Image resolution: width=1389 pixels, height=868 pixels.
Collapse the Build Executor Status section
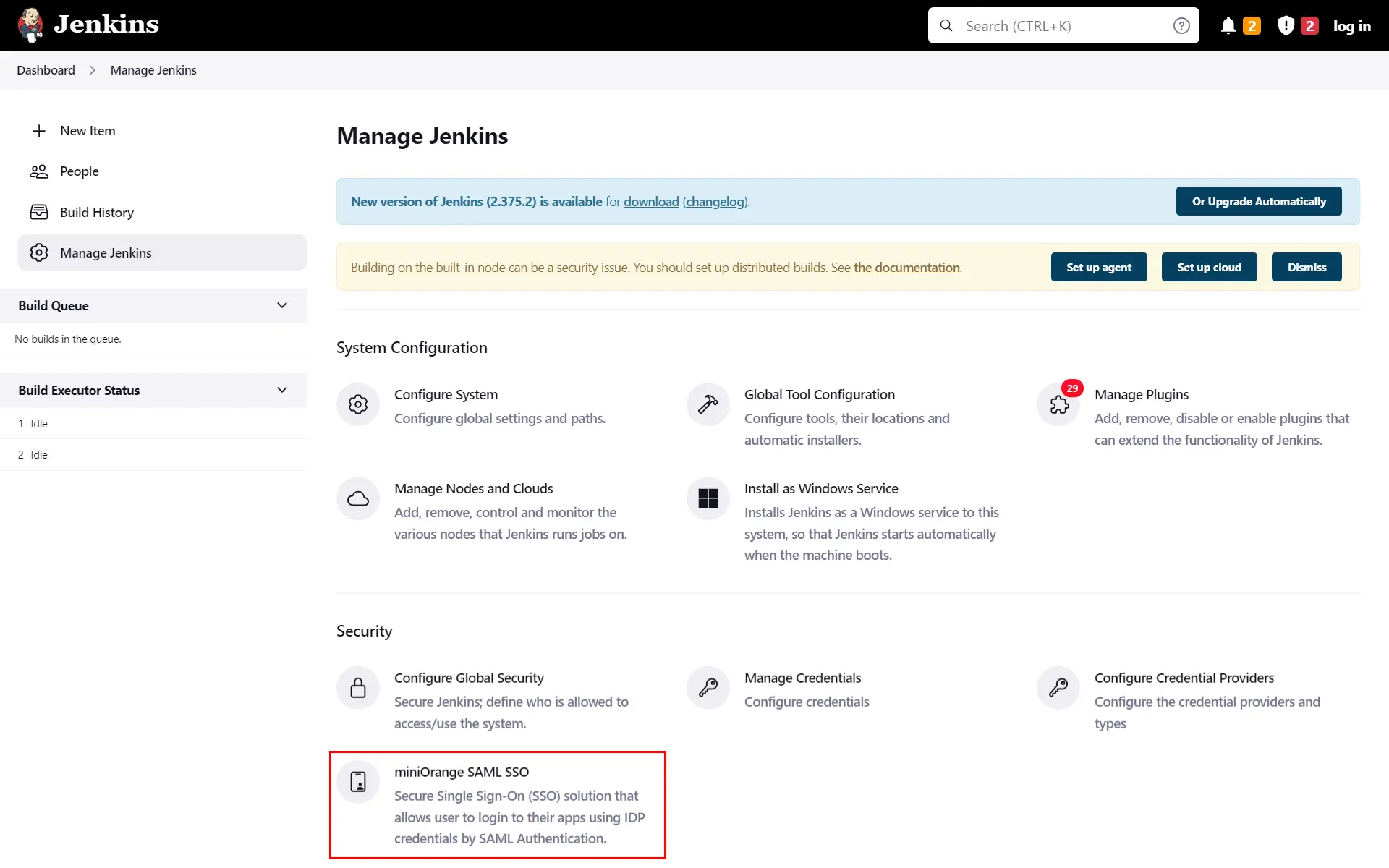point(281,390)
